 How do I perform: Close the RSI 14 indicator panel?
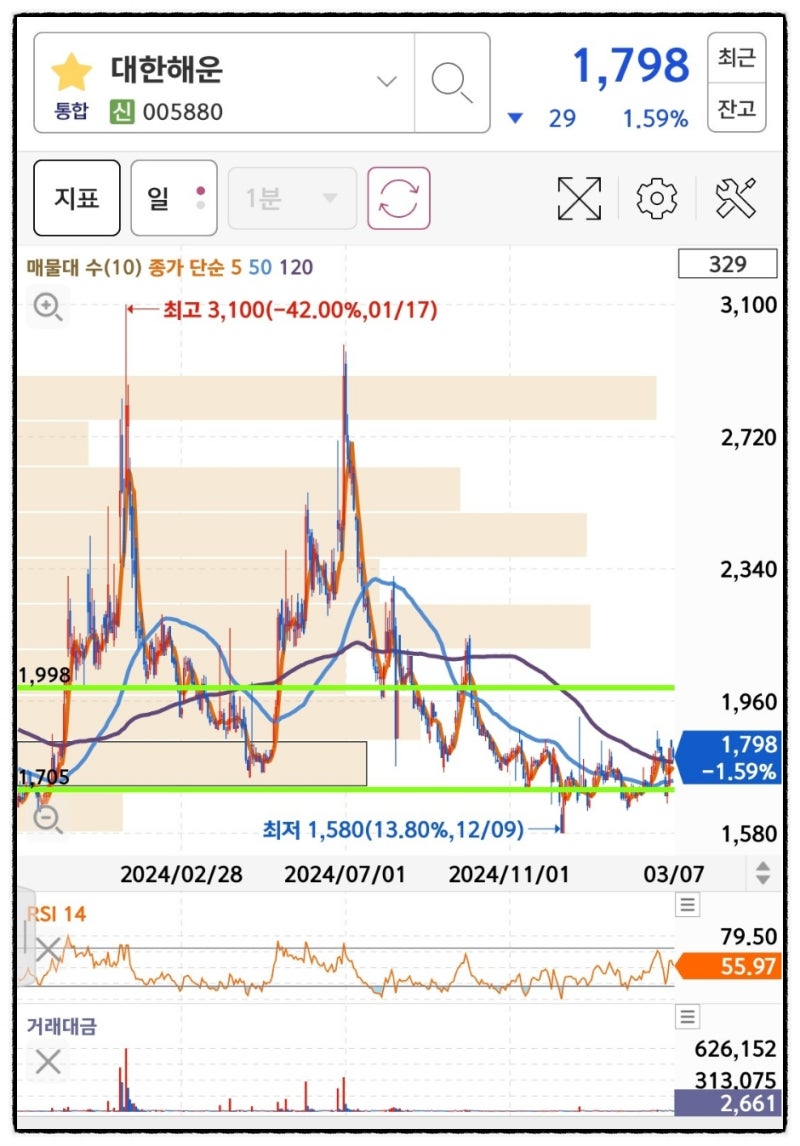click(48, 949)
